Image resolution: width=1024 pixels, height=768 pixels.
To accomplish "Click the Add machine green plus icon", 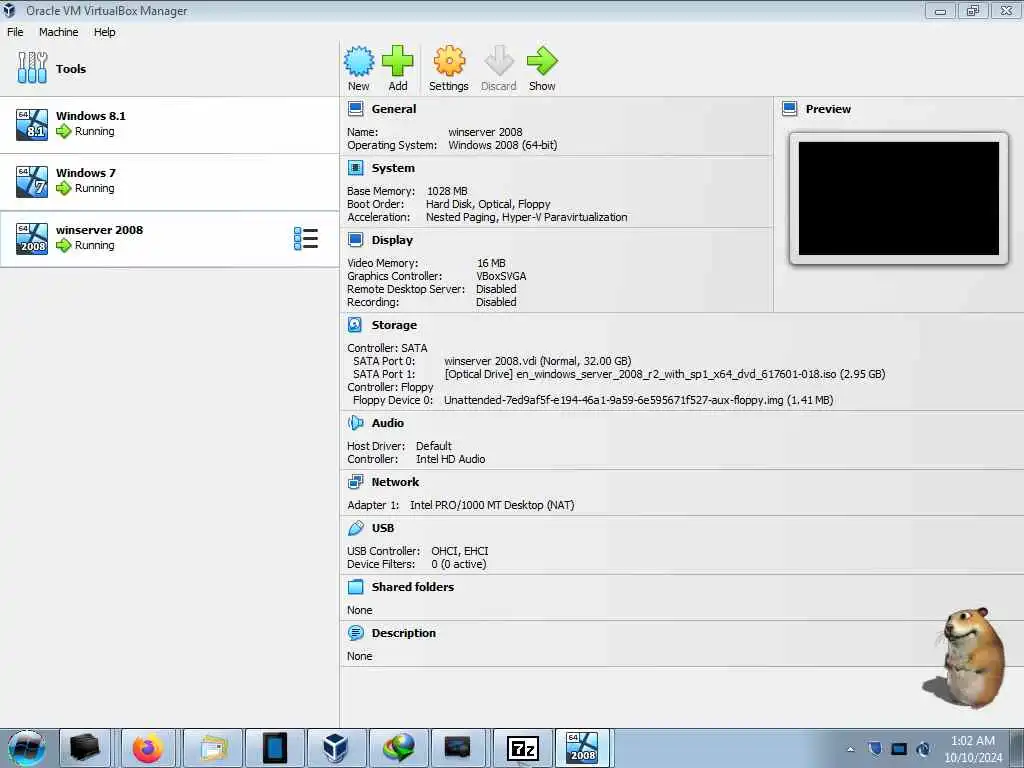I will [x=398, y=61].
